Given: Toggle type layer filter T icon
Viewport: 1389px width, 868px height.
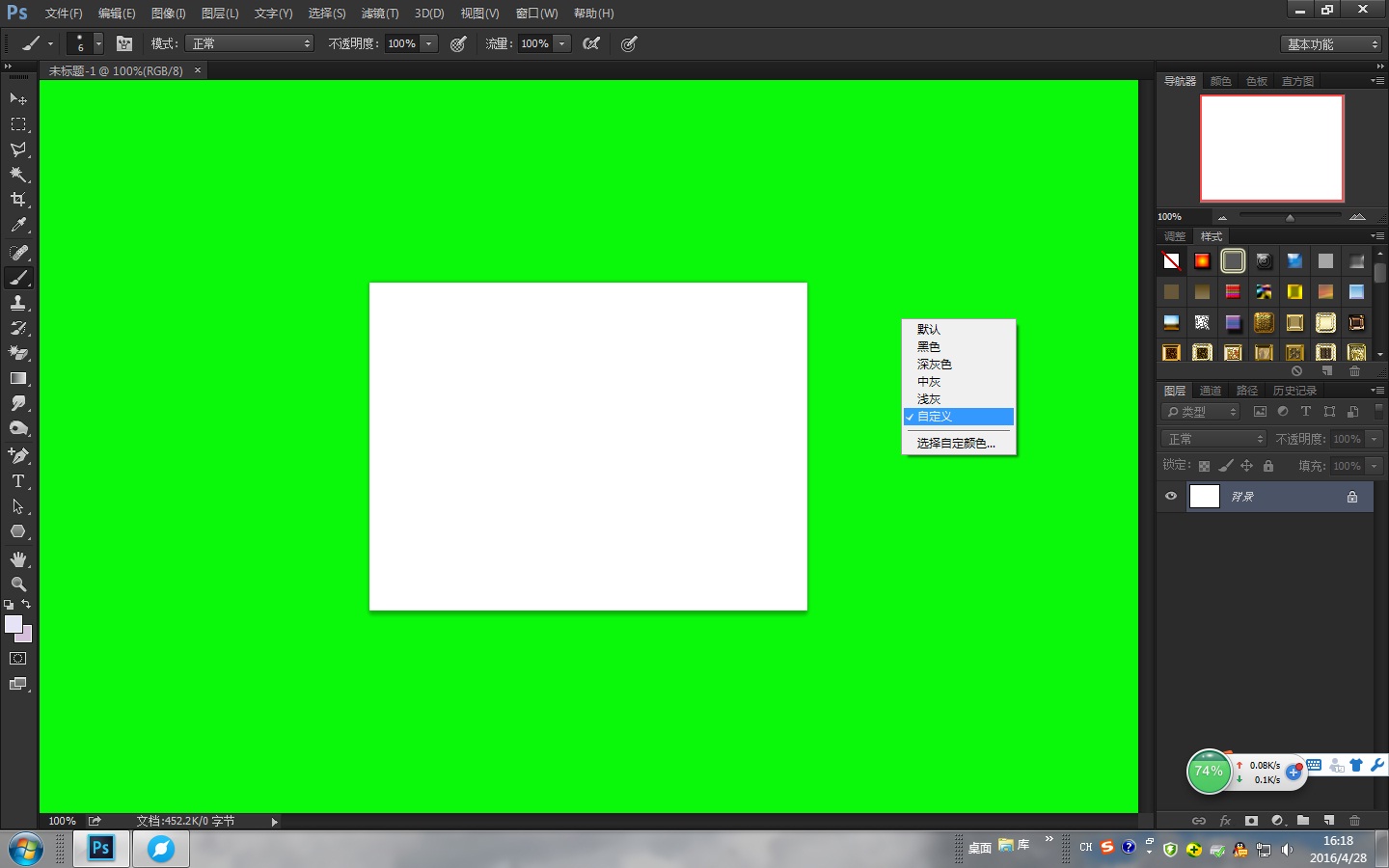Looking at the screenshot, I should coord(1306,412).
